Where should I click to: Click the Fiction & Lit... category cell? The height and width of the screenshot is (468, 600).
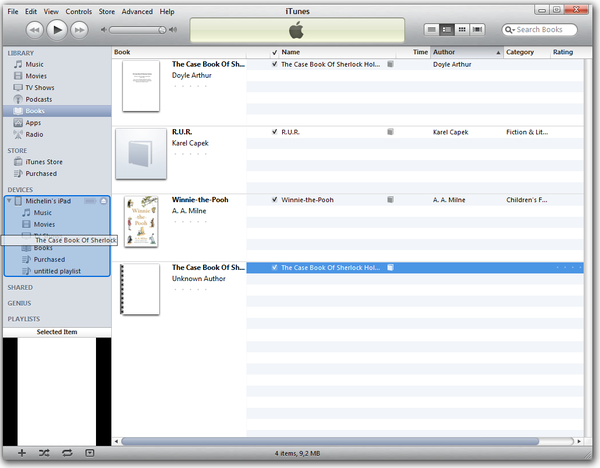tap(527, 132)
